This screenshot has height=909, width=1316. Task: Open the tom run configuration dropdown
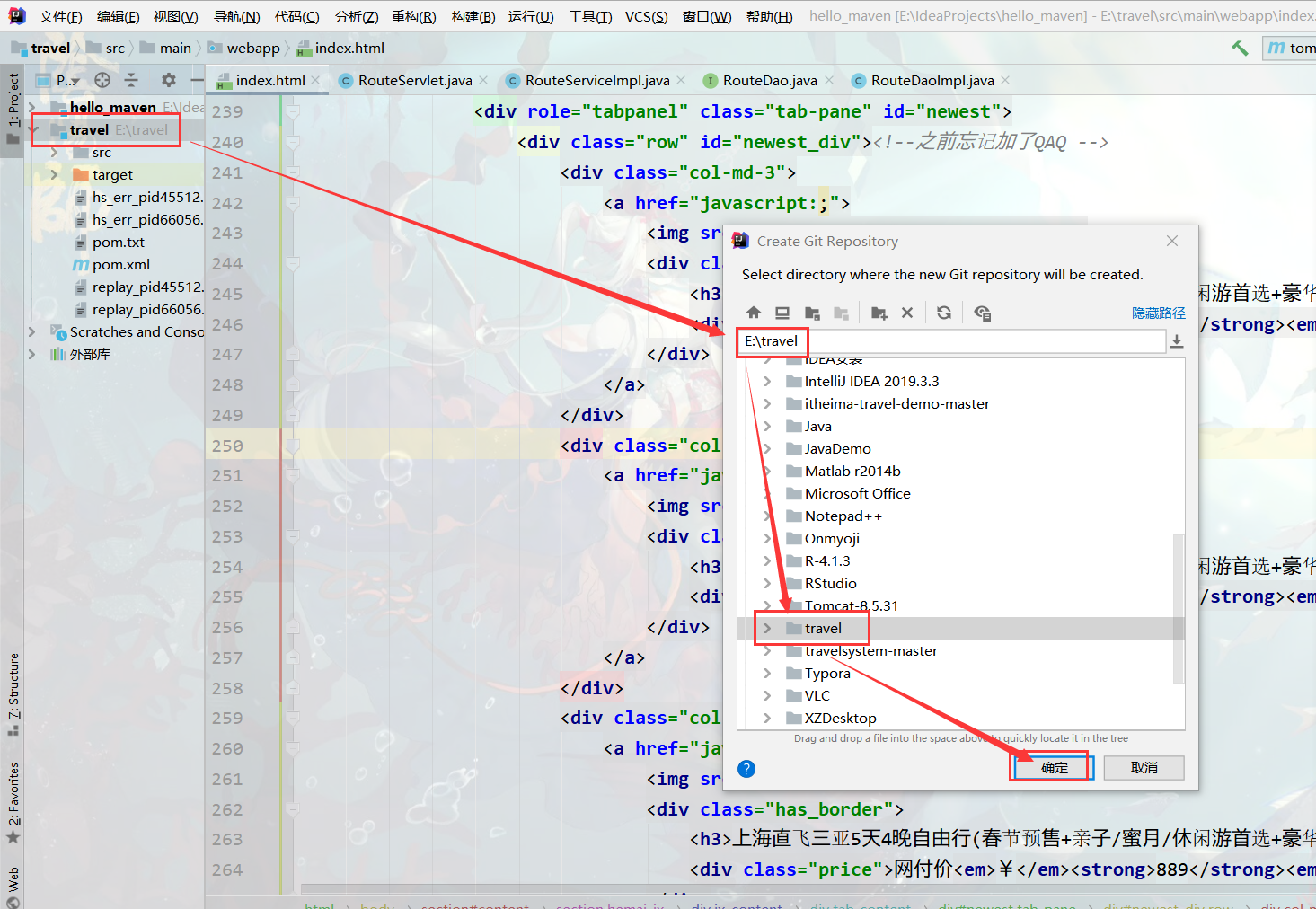click(1291, 48)
